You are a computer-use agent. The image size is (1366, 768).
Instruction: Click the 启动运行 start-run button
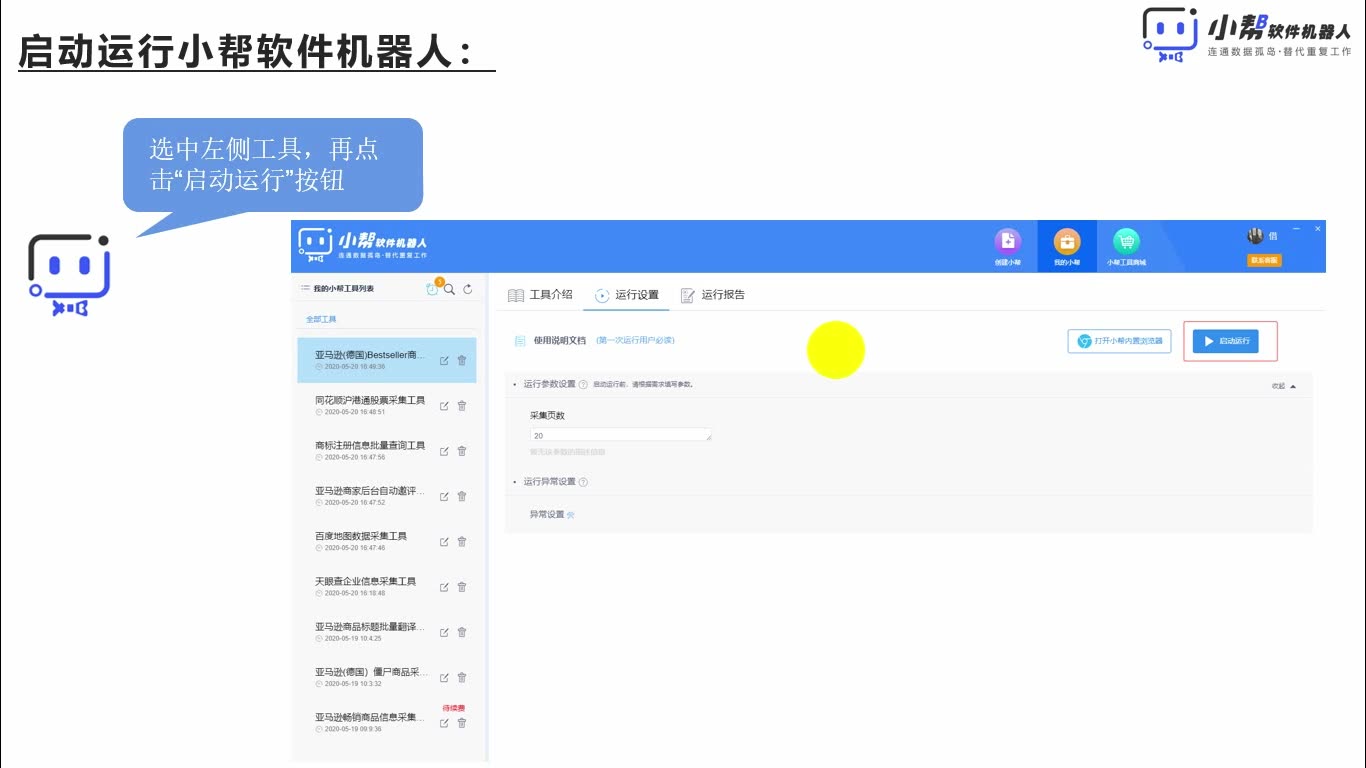tap(1226, 342)
